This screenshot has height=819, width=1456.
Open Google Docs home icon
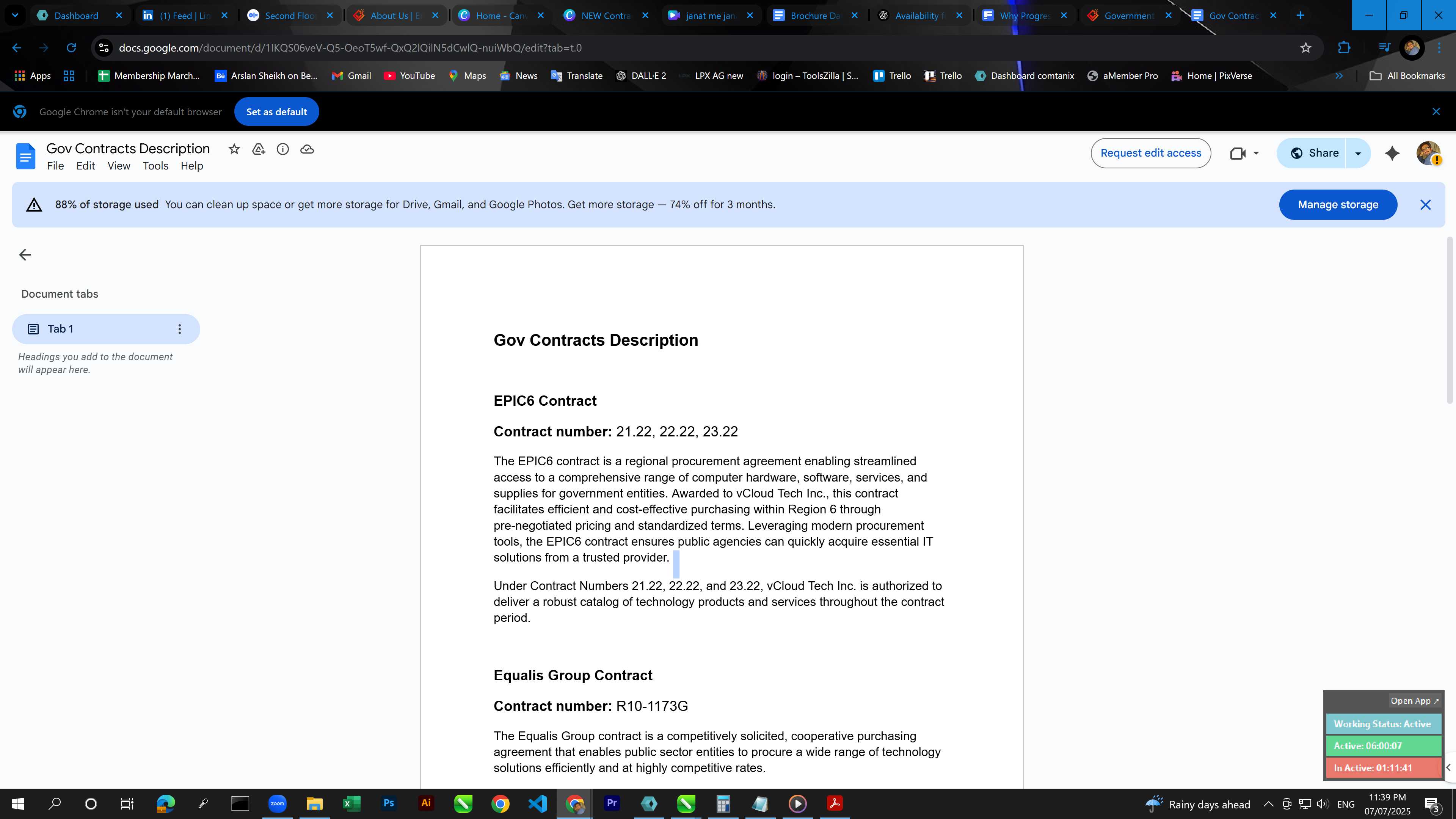(x=25, y=156)
